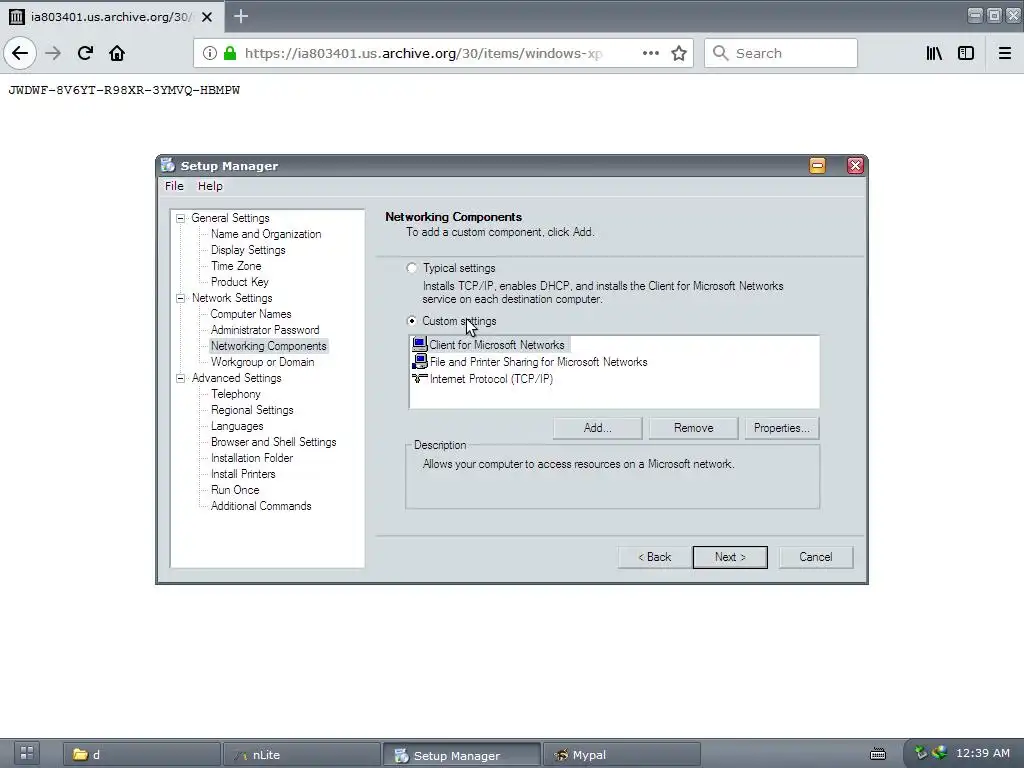Click the Add... button
Image resolution: width=1024 pixels, height=768 pixels.
[598, 428]
